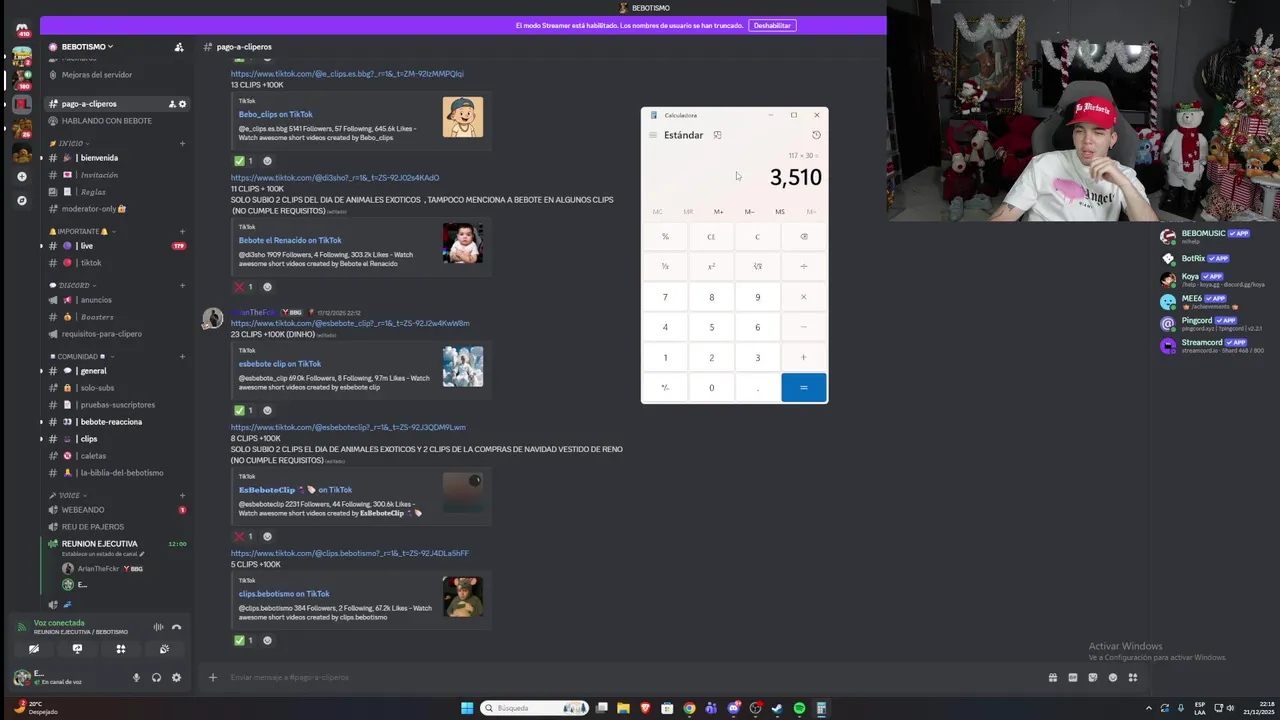The width and height of the screenshot is (1280, 720).
Task: Click the x squared key in Calculator
Action: tap(711, 267)
